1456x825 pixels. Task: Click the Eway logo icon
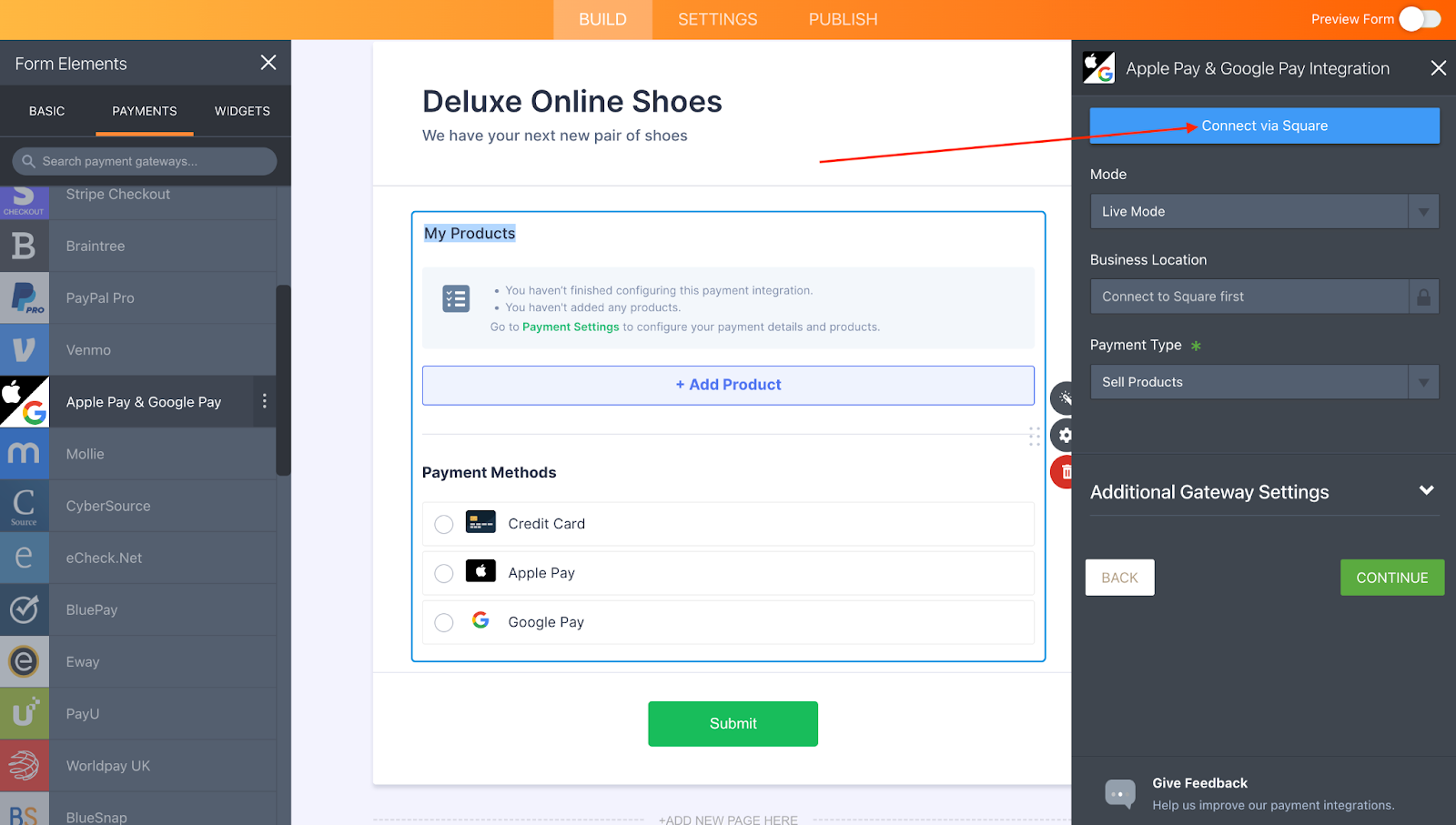(24, 661)
